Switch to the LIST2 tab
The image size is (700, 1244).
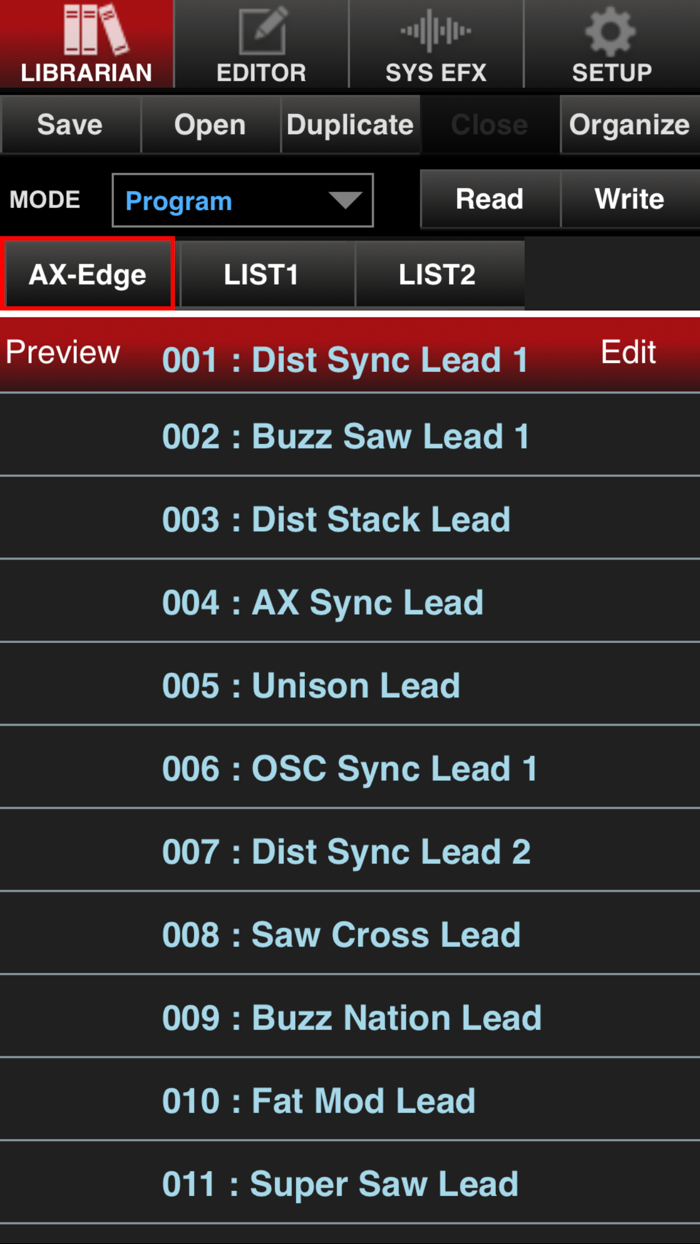440,274
